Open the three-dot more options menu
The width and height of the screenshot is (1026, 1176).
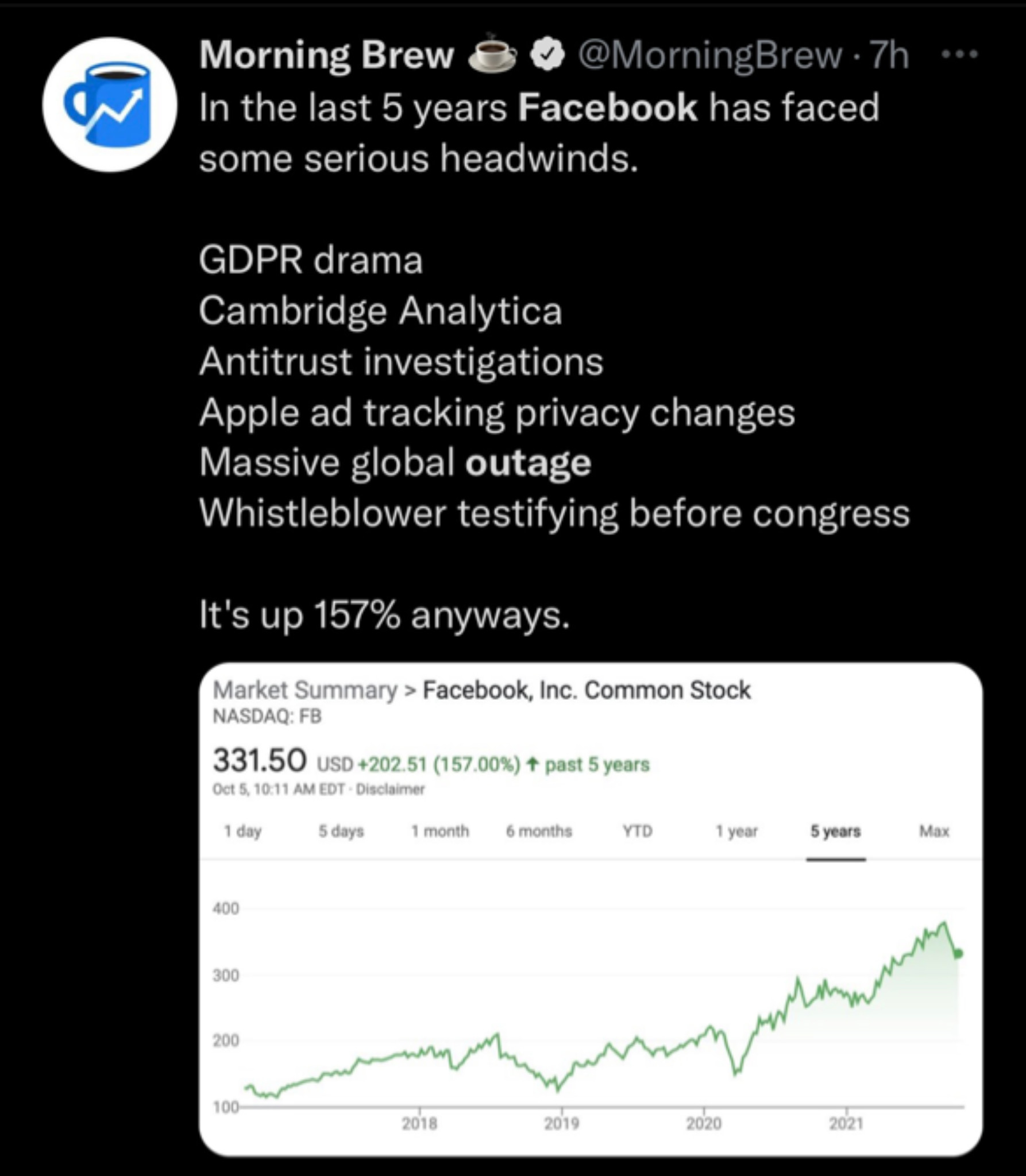point(959,55)
